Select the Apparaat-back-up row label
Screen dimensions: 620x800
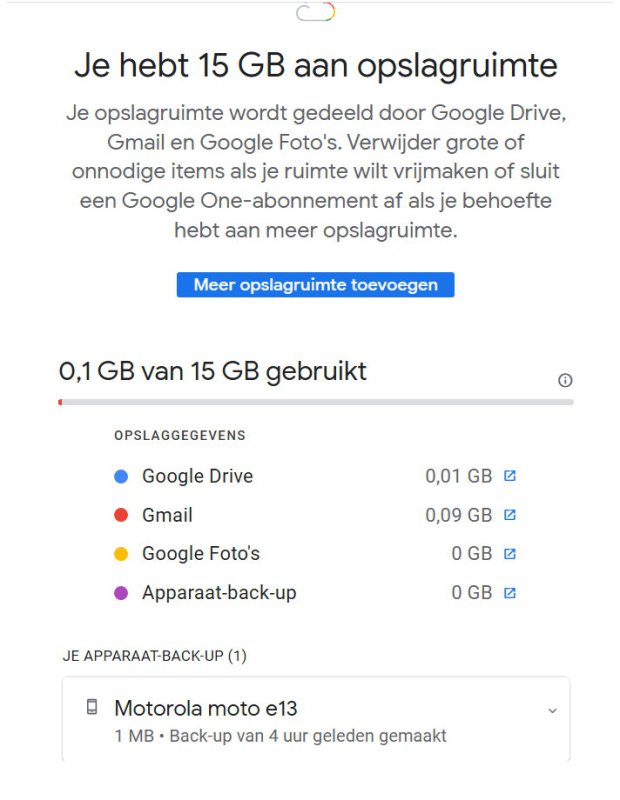(x=219, y=593)
